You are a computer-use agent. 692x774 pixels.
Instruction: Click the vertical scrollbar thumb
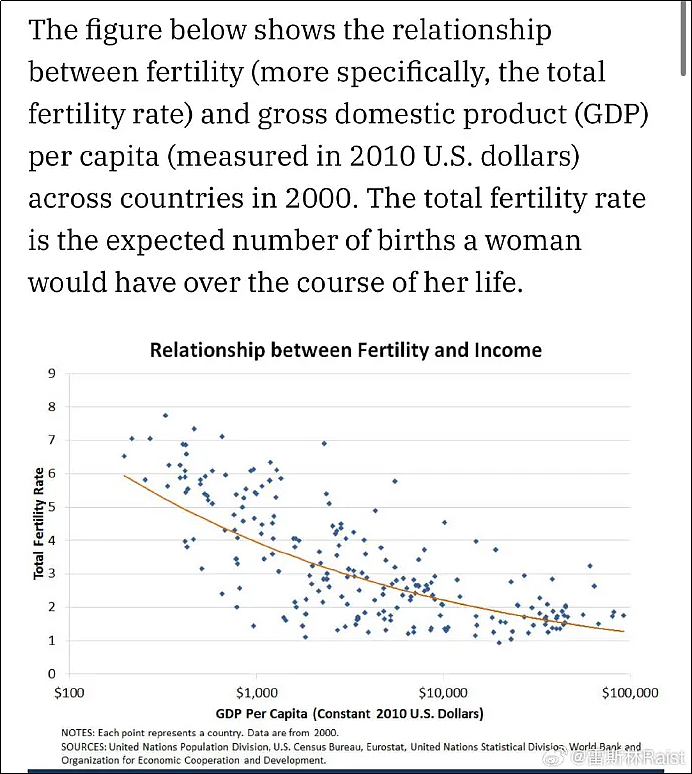[x=683, y=39]
